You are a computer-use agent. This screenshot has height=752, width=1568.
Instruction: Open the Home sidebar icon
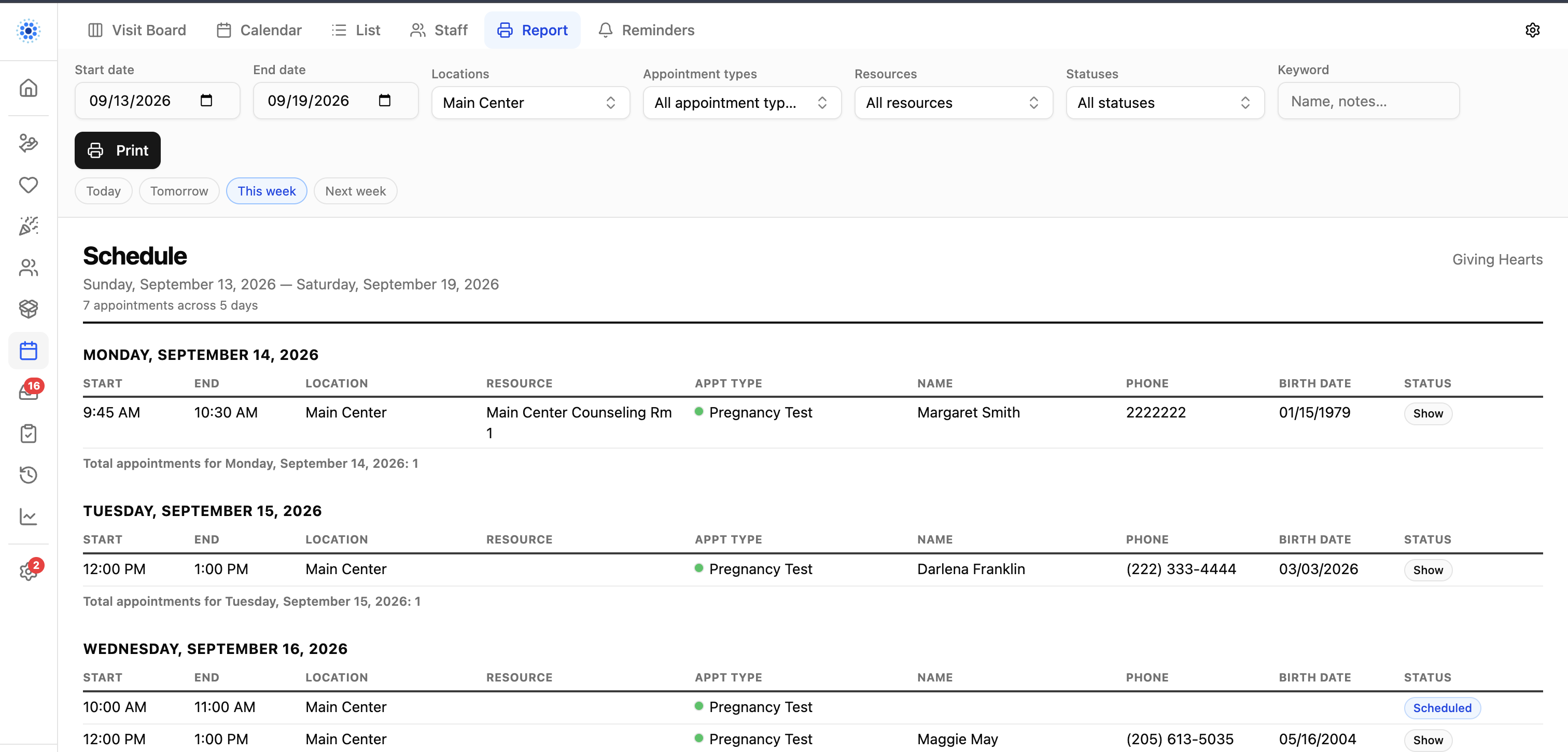point(28,88)
